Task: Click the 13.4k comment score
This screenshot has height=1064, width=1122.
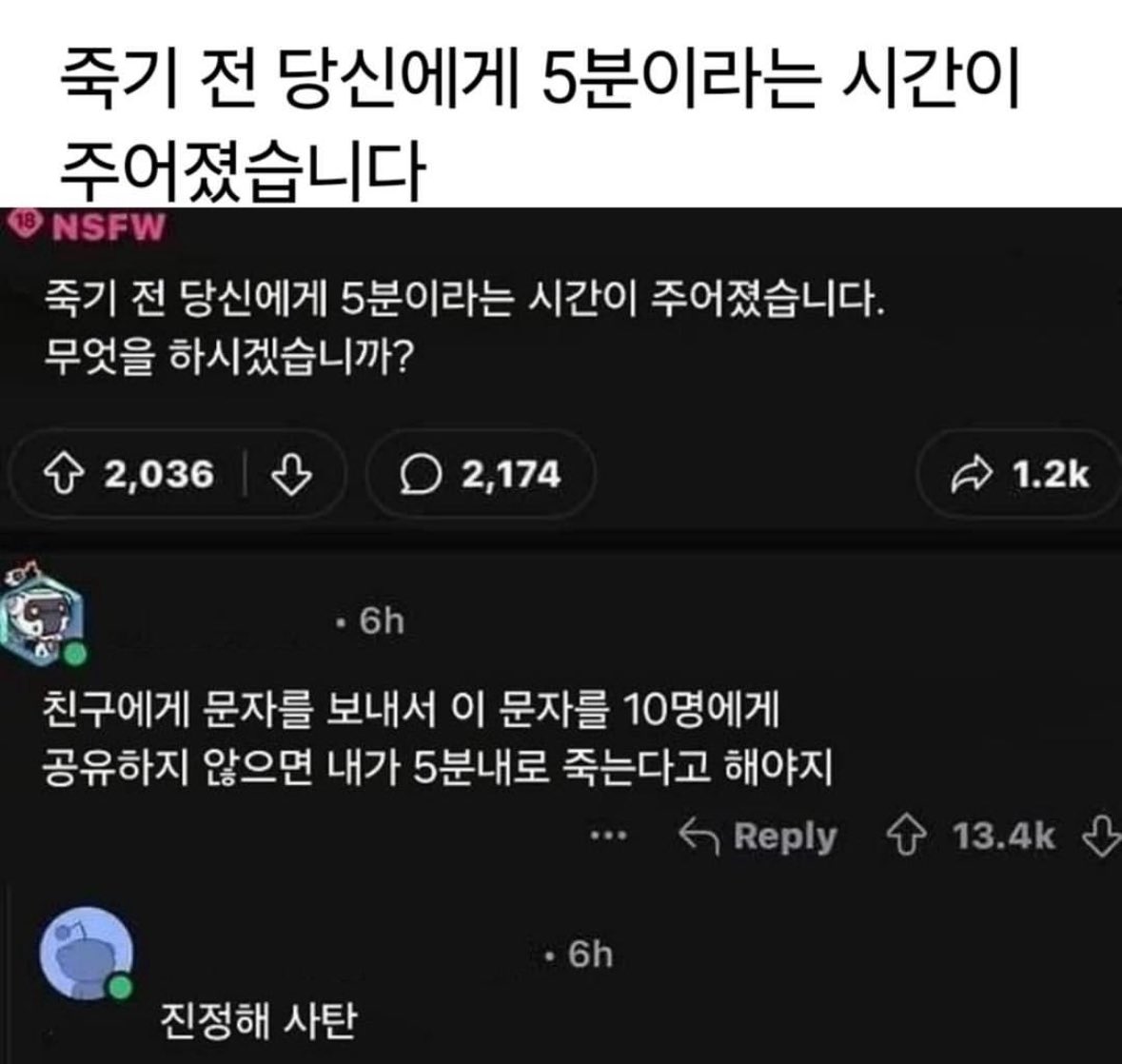Action: [x=1003, y=836]
